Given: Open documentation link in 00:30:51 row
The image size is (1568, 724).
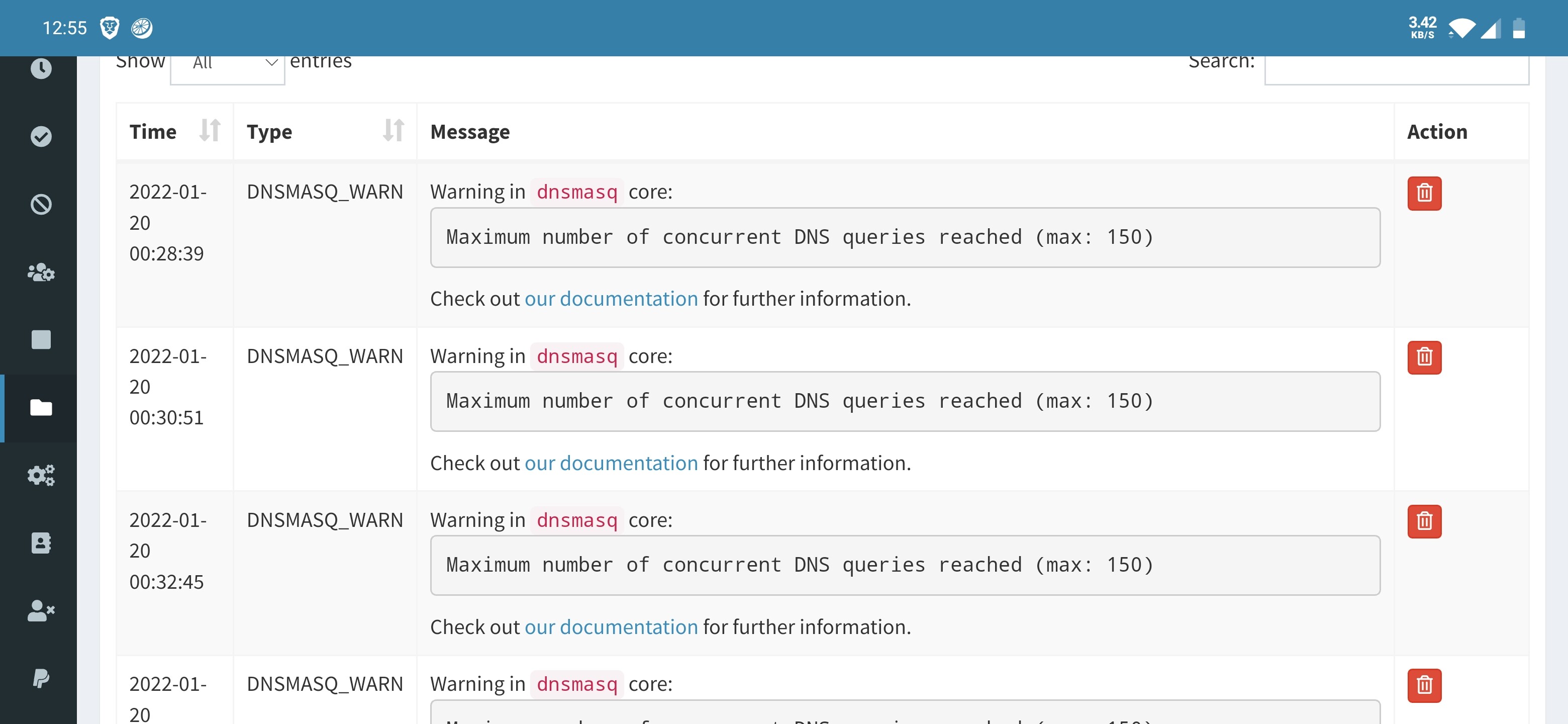Looking at the screenshot, I should [x=611, y=464].
